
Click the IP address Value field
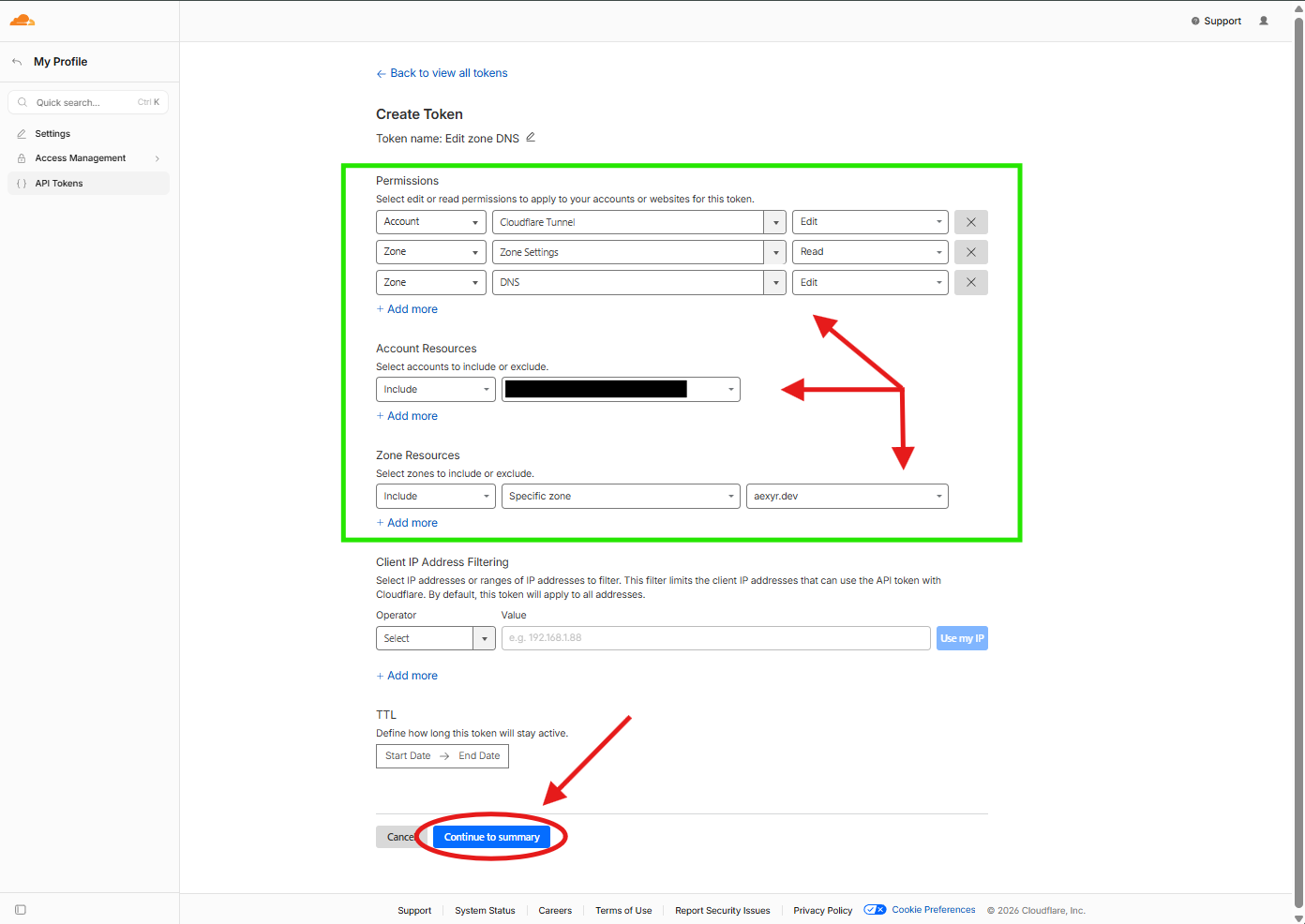[x=716, y=638]
